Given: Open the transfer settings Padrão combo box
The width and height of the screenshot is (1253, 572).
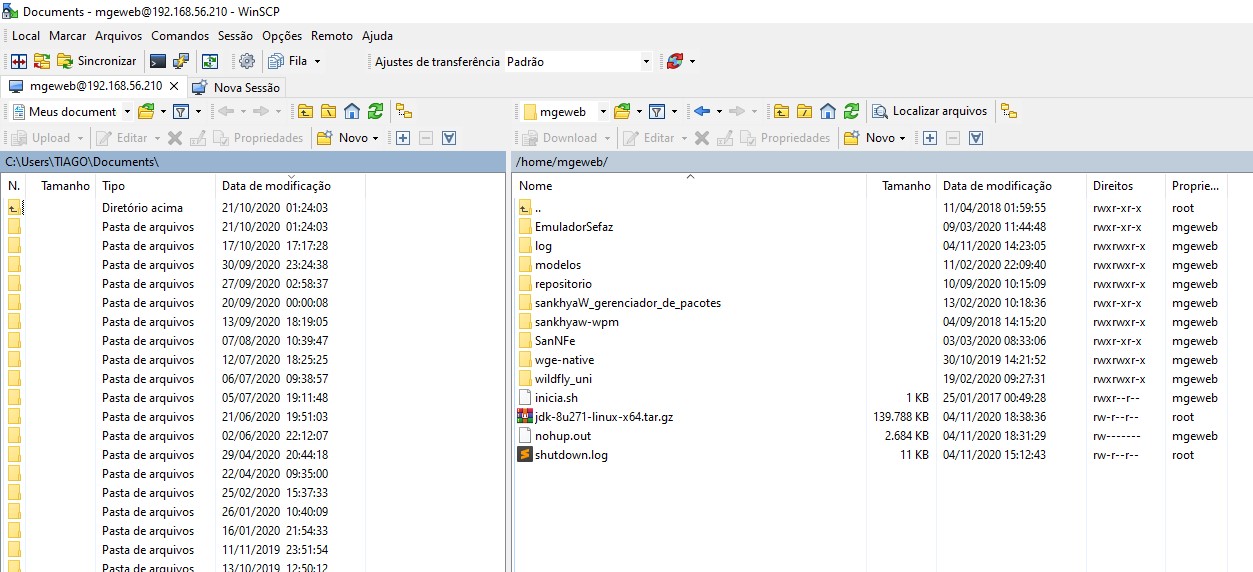Looking at the screenshot, I should click(579, 61).
